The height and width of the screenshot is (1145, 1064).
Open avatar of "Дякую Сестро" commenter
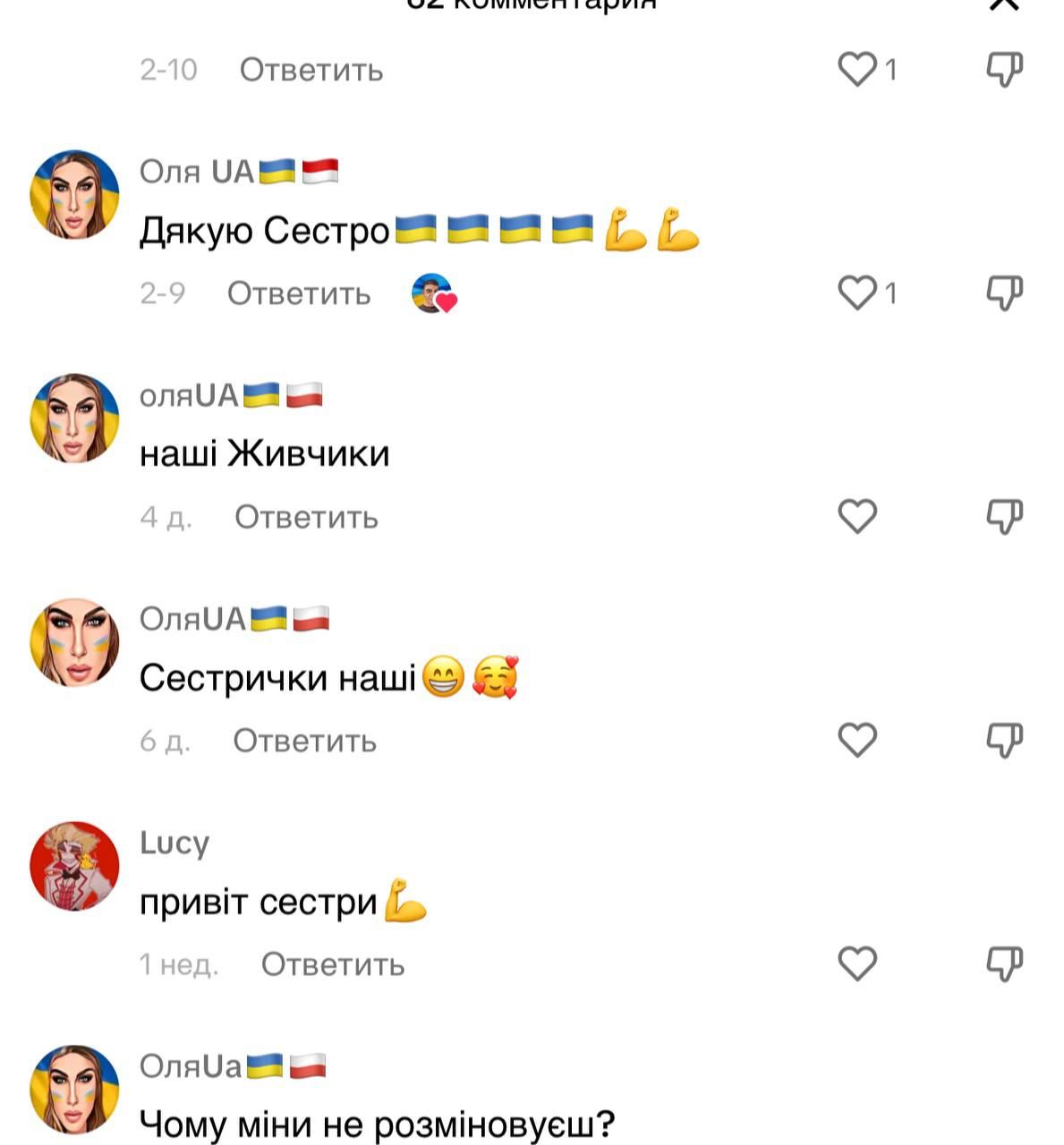(75, 195)
